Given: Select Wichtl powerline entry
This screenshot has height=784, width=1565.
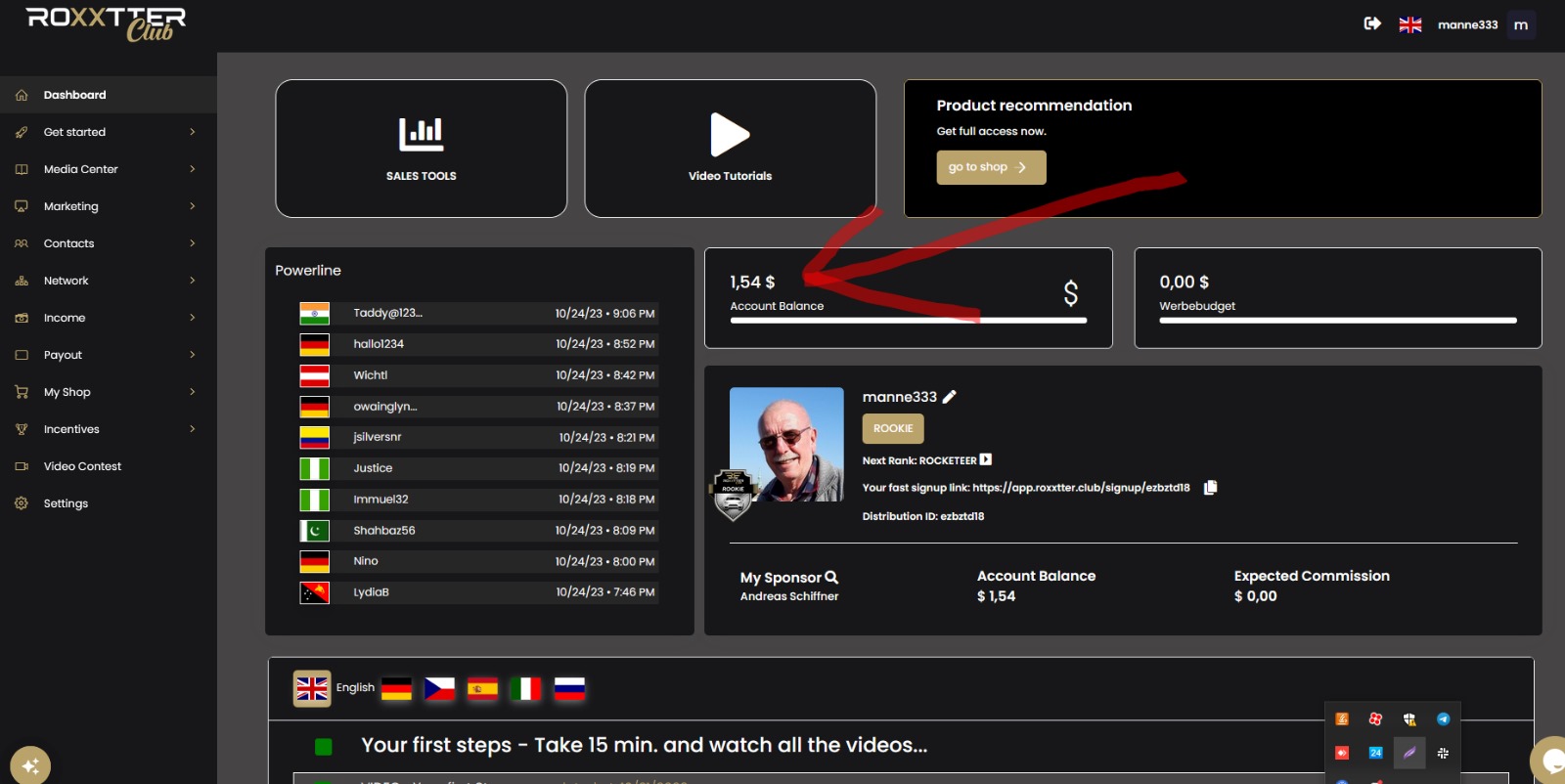Looking at the screenshot, I should pyautogui.click(x=478, y=375).
